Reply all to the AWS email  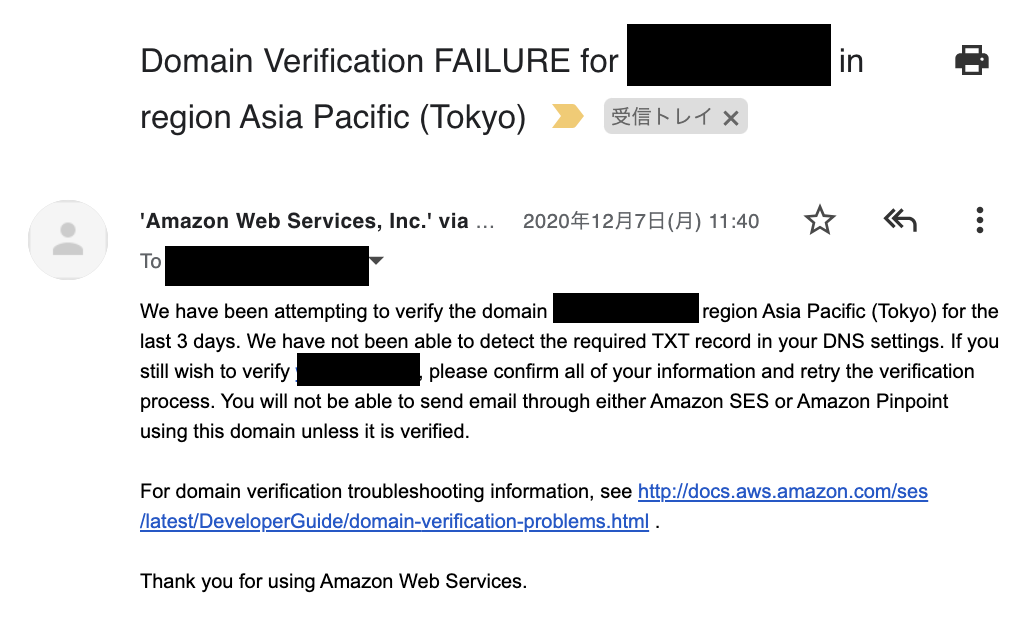pyautogui.click(x=900, y=220)
